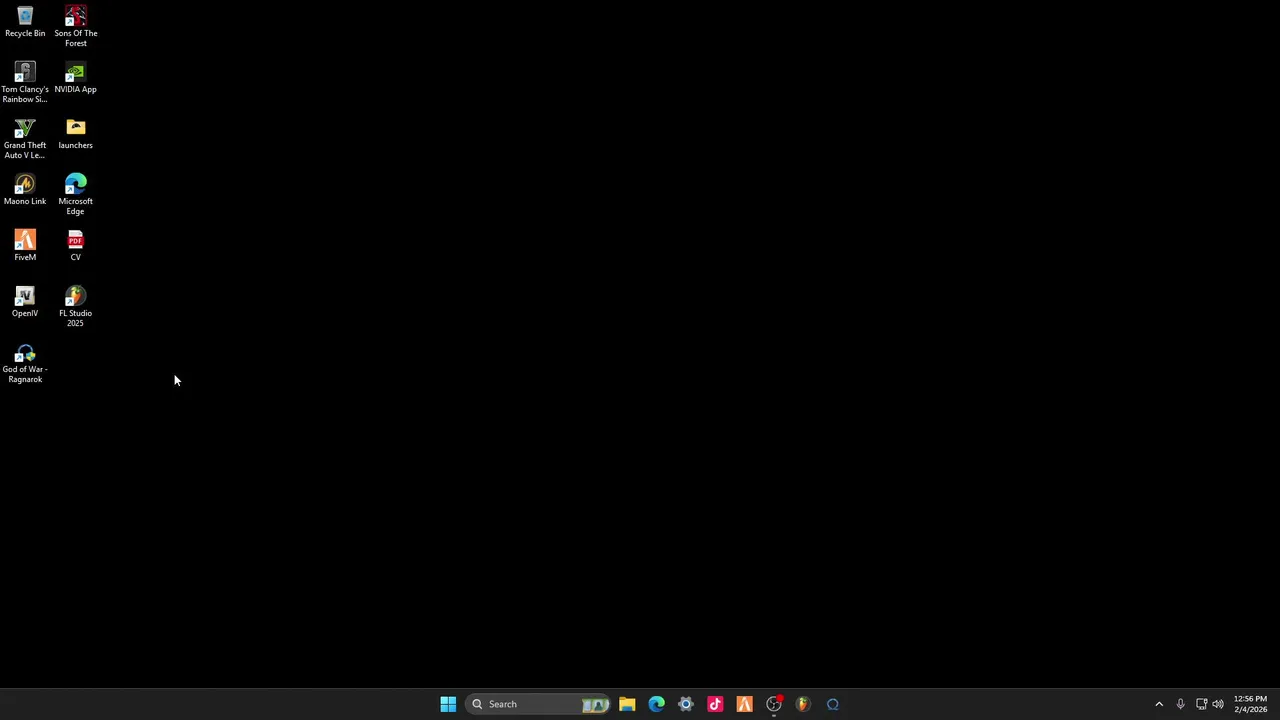Click the search highlight image in Search box

tap(595, 704)
